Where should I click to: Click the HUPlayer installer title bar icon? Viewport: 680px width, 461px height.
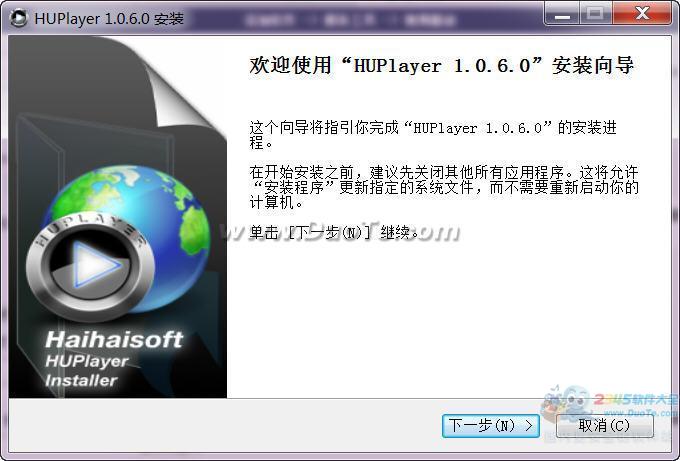(19, 19)
